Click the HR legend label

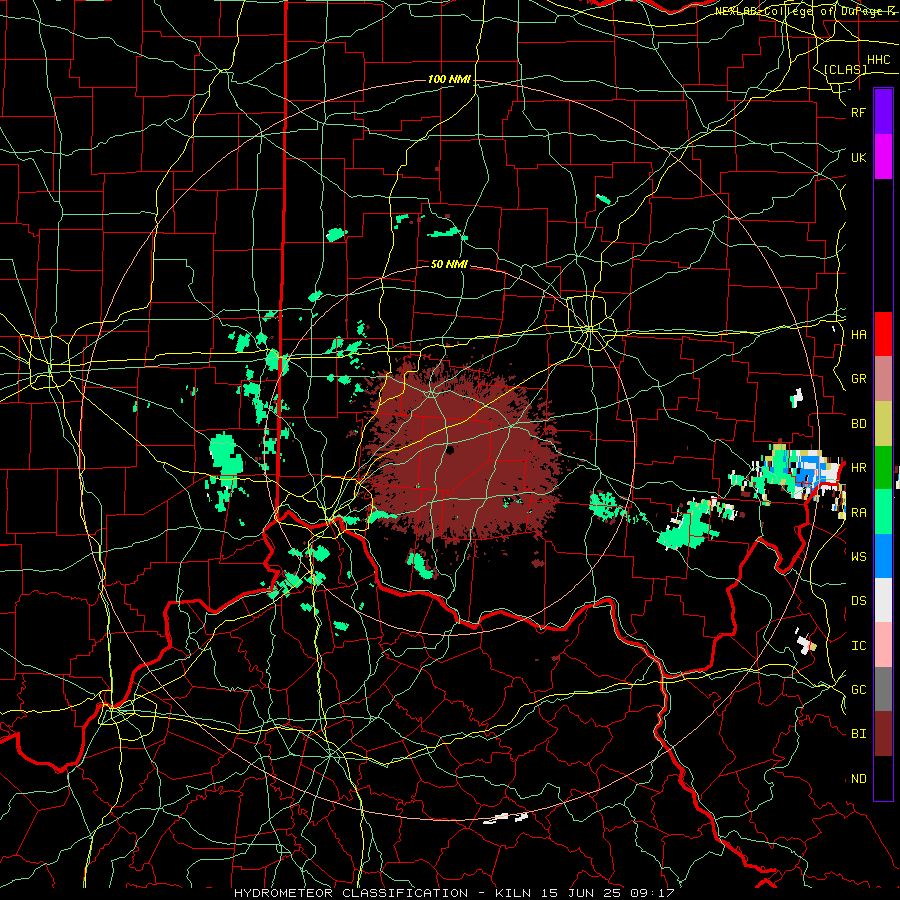pyautogui.click(x=858, y=468)
